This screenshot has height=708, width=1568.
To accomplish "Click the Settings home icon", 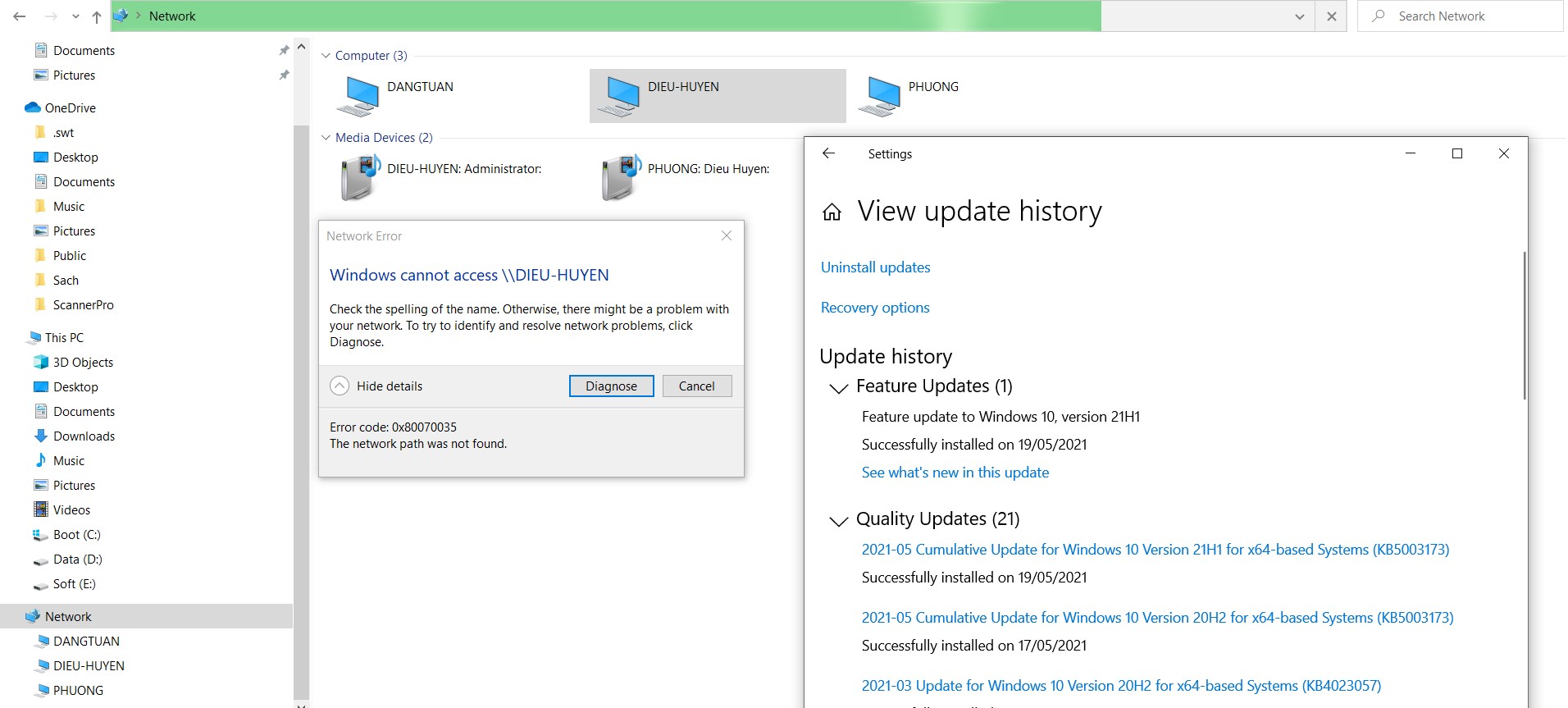I will [x=832, y=212].
